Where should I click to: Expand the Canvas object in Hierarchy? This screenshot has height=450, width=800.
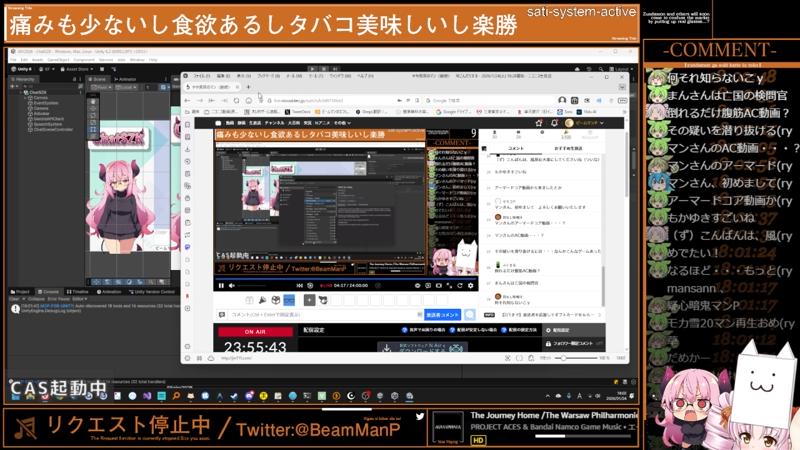click(27, 97)
